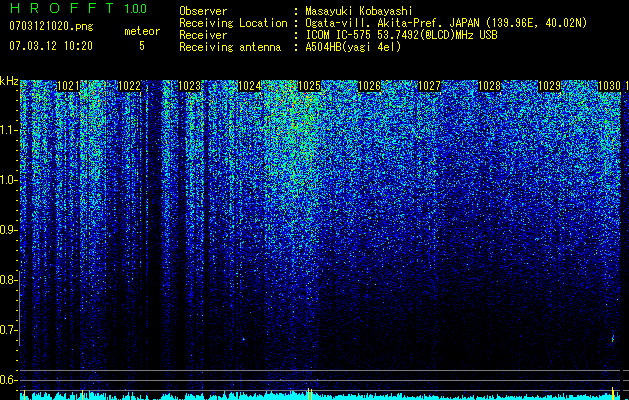Select the 1028 time label
The image size is (629, 400).
(x=489, y=86)
